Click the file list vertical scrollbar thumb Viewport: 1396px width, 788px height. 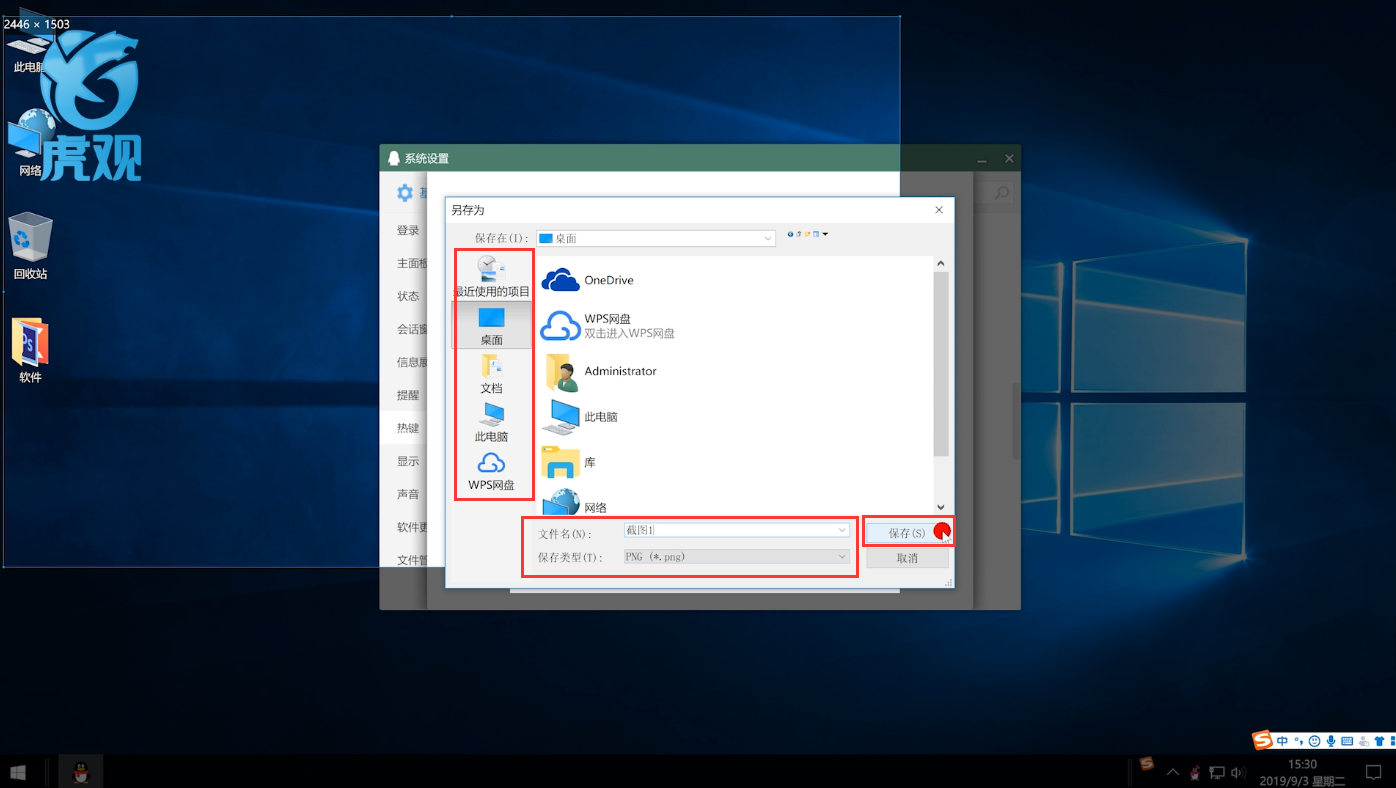(941, 363)
